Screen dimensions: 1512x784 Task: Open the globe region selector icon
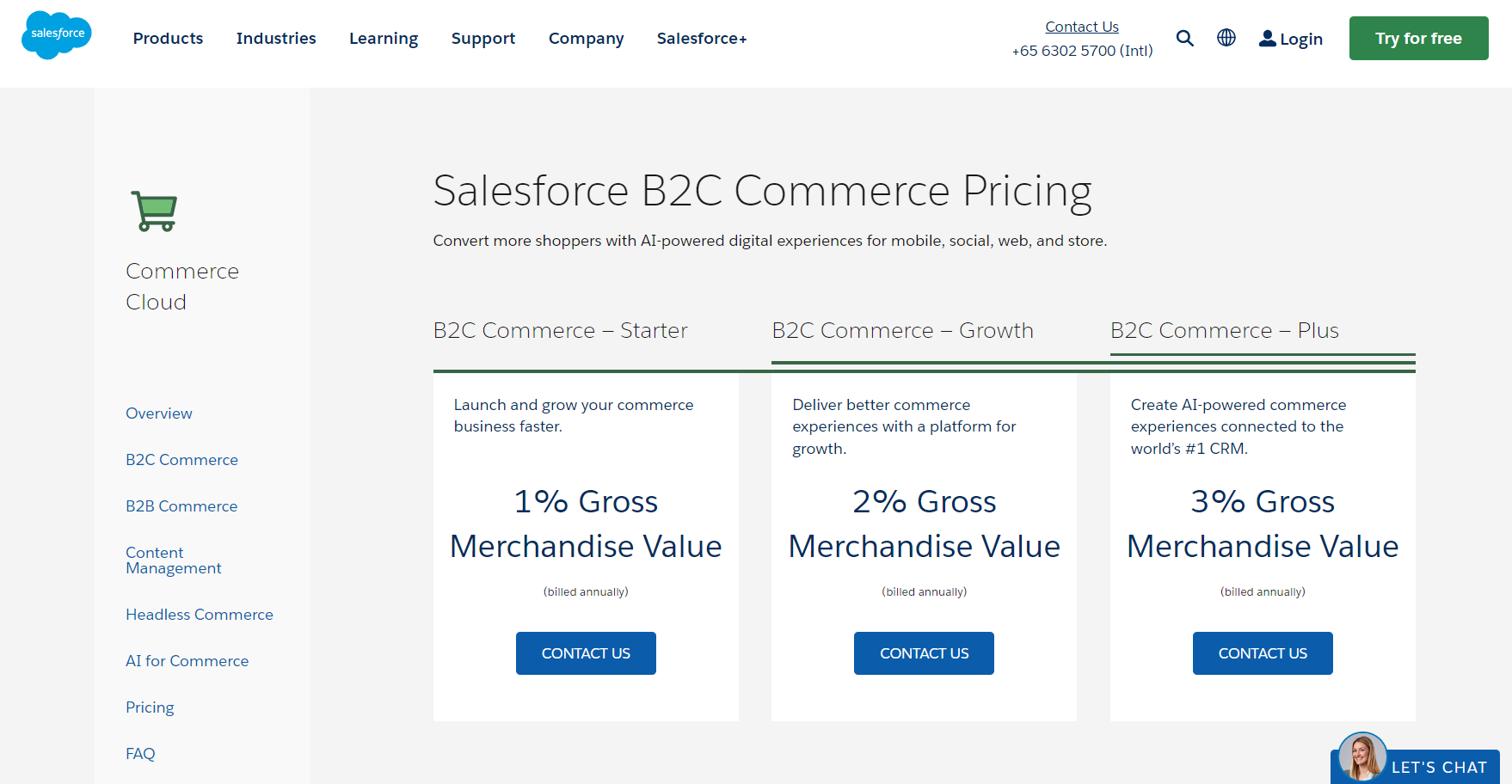[x=1226, y=38]
